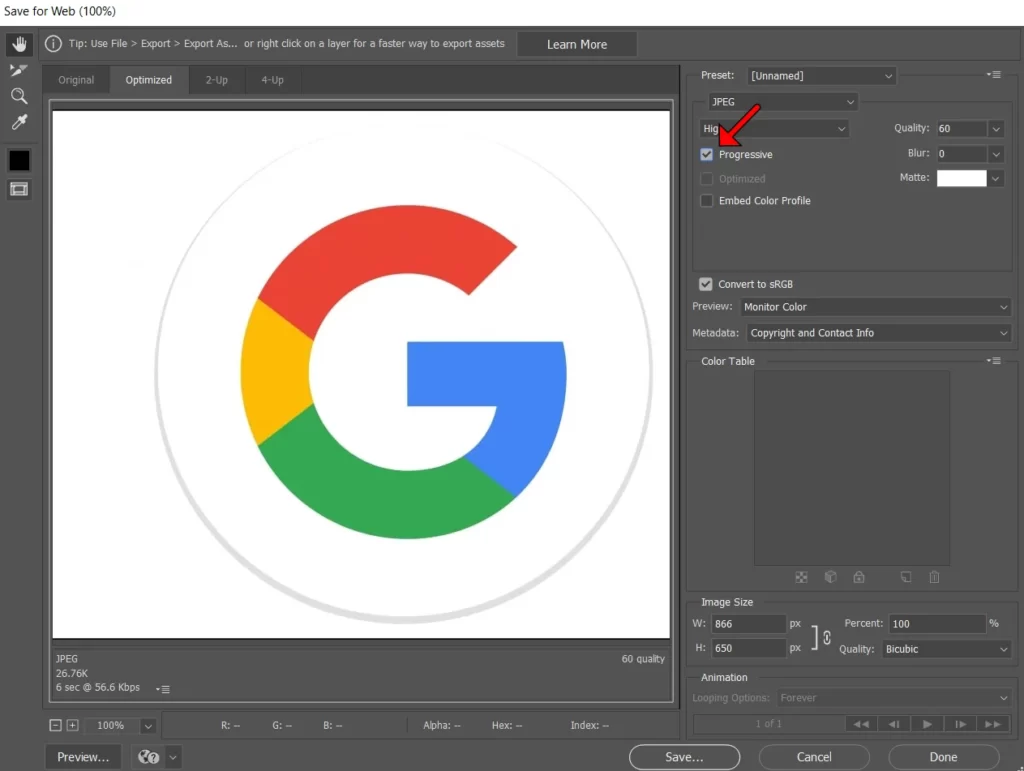Click the white Matte color swatch
This screenshot has height=771, width=1024.
pyautogui.click(x=961, y=178)
